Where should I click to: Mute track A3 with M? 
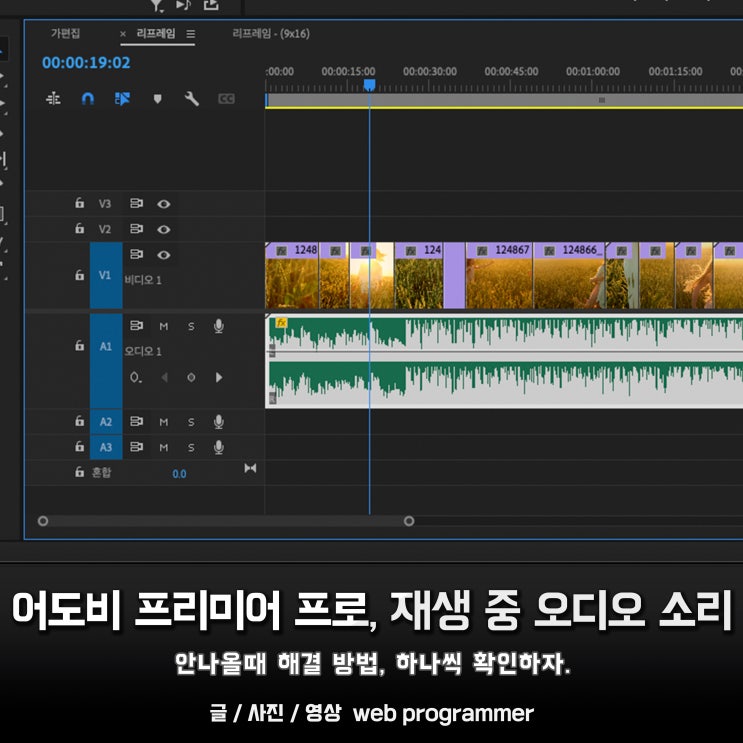click(x=163, y=447)
